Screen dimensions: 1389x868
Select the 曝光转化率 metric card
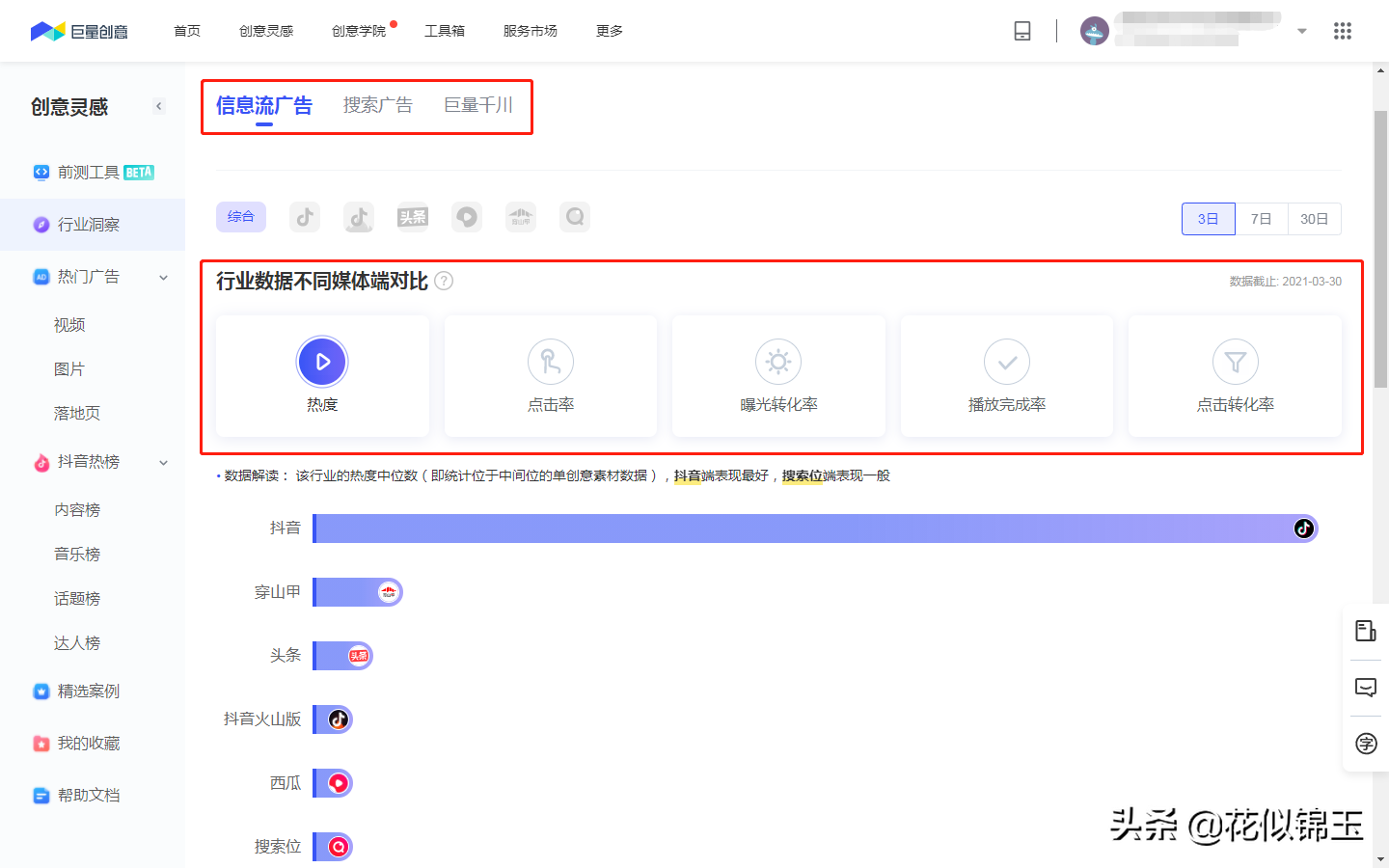point(778,376)
